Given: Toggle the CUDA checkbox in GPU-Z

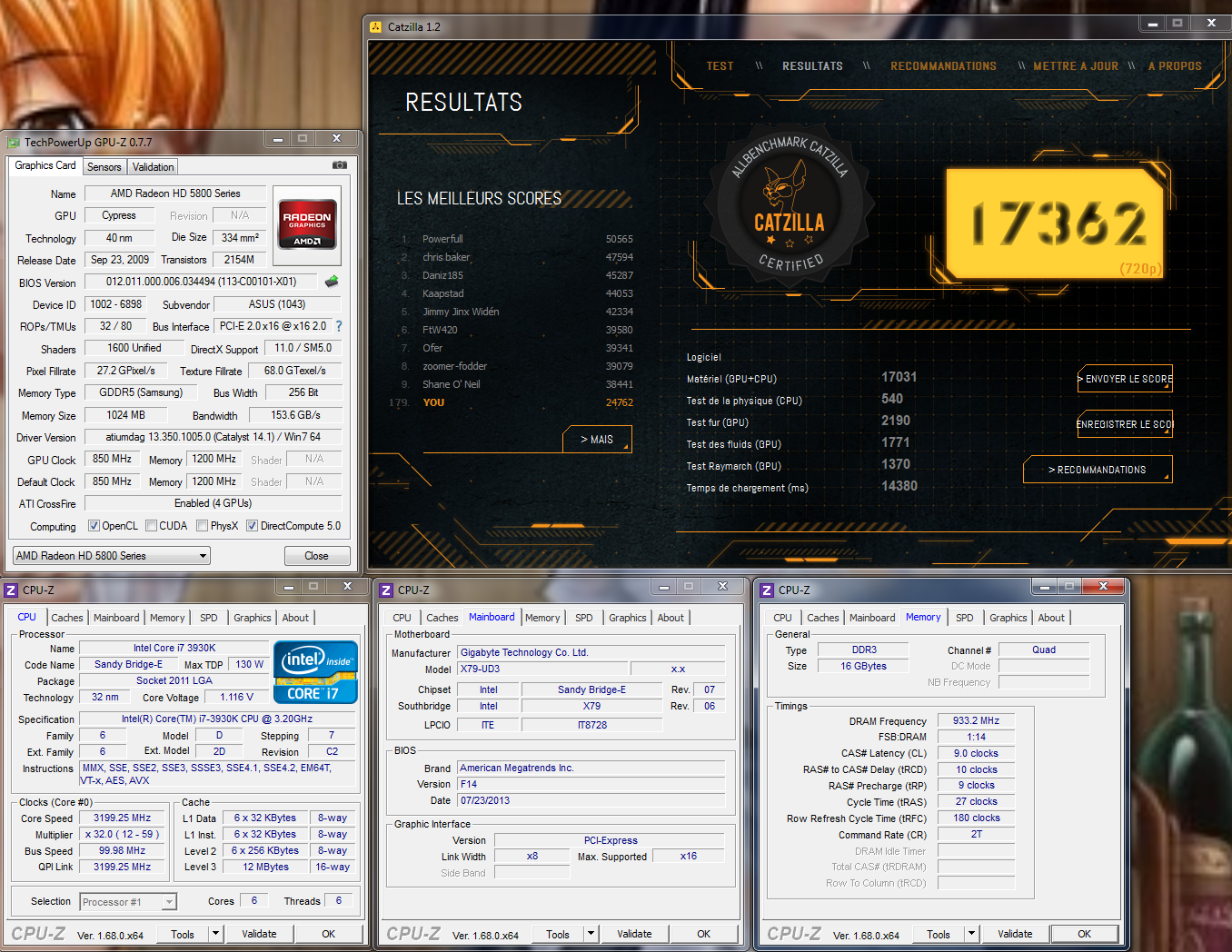Looking at the screenshot, I should click(x=151, y=526).
